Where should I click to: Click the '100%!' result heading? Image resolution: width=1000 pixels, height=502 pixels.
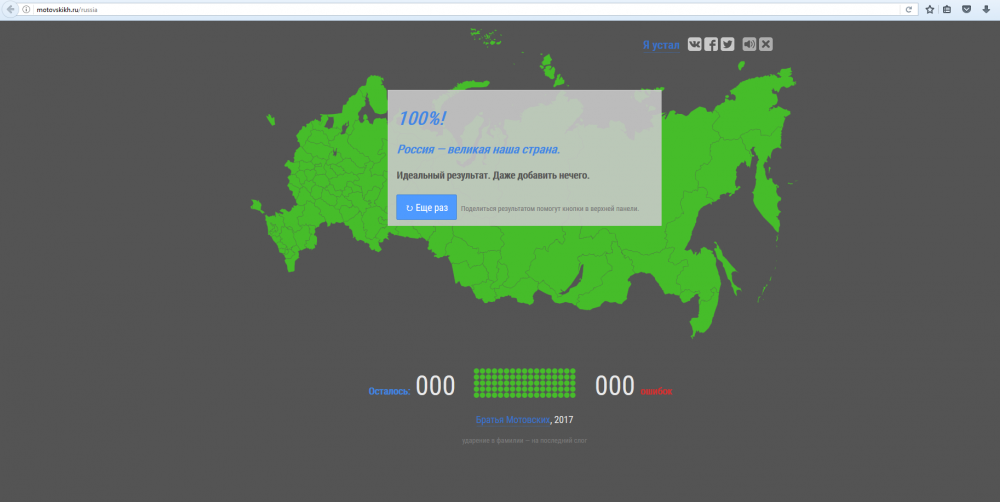click(422, 118)
